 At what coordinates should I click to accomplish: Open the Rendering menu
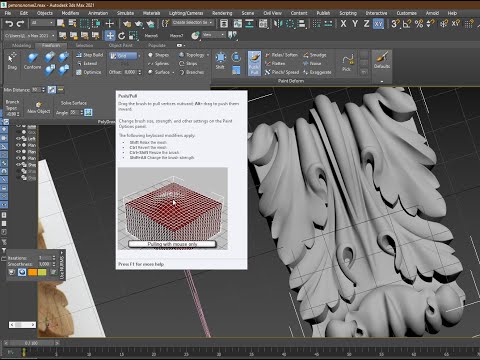222,13
